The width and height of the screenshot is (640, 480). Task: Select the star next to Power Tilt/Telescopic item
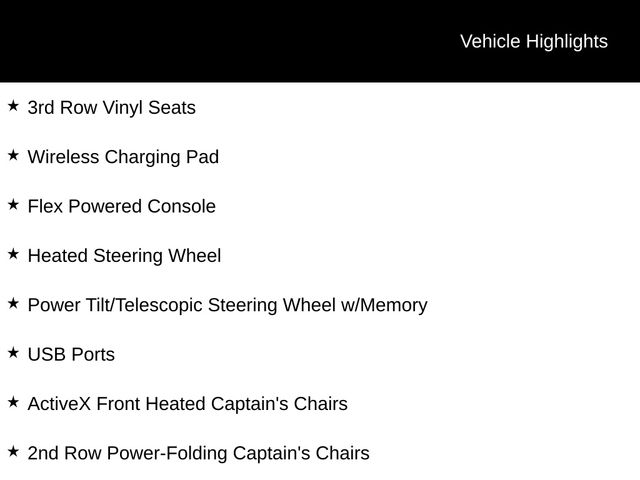(x=13, y=303)
